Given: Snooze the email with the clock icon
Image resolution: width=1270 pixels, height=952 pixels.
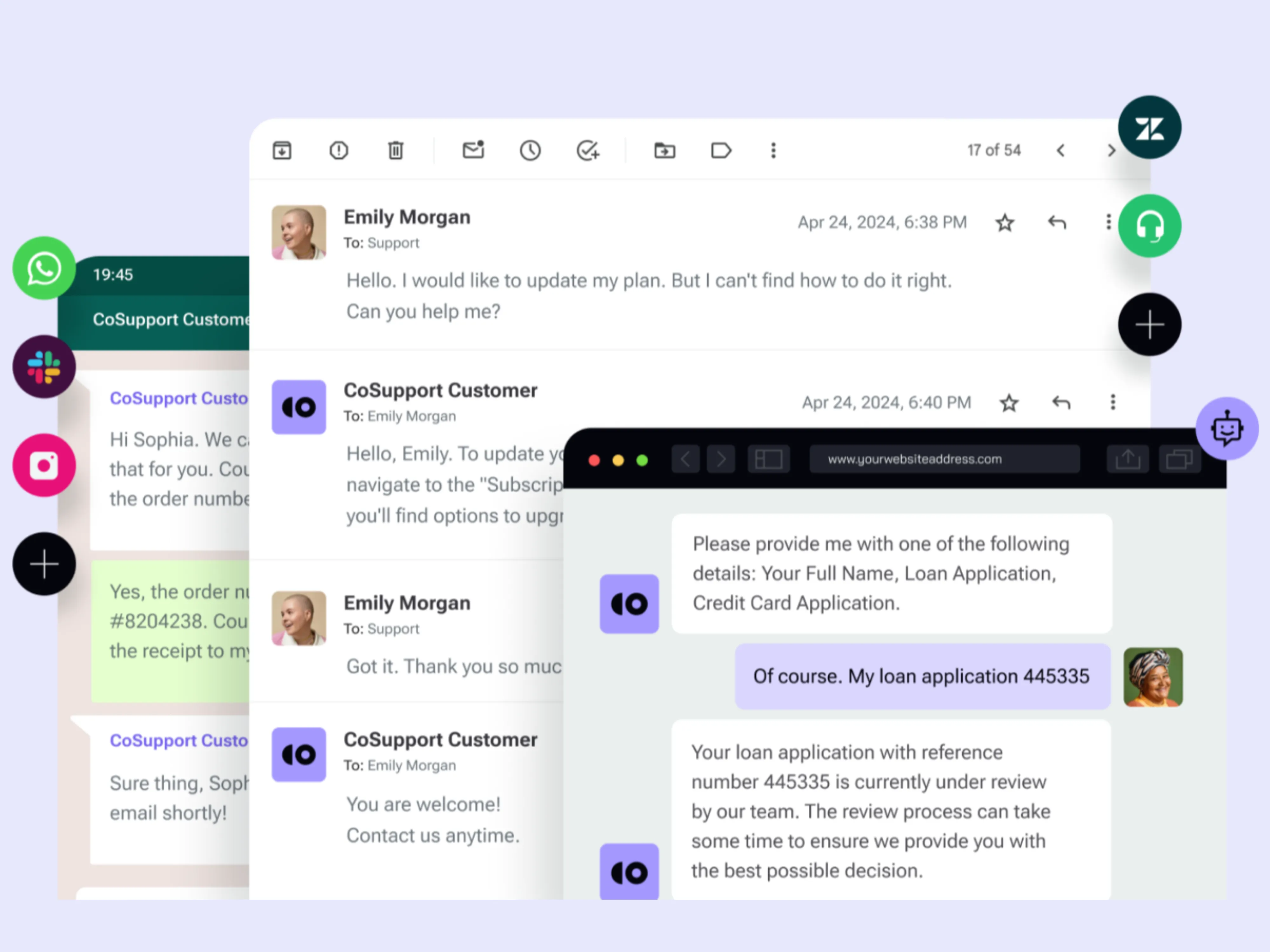Looking at the screenshot, I should (530, 150).
